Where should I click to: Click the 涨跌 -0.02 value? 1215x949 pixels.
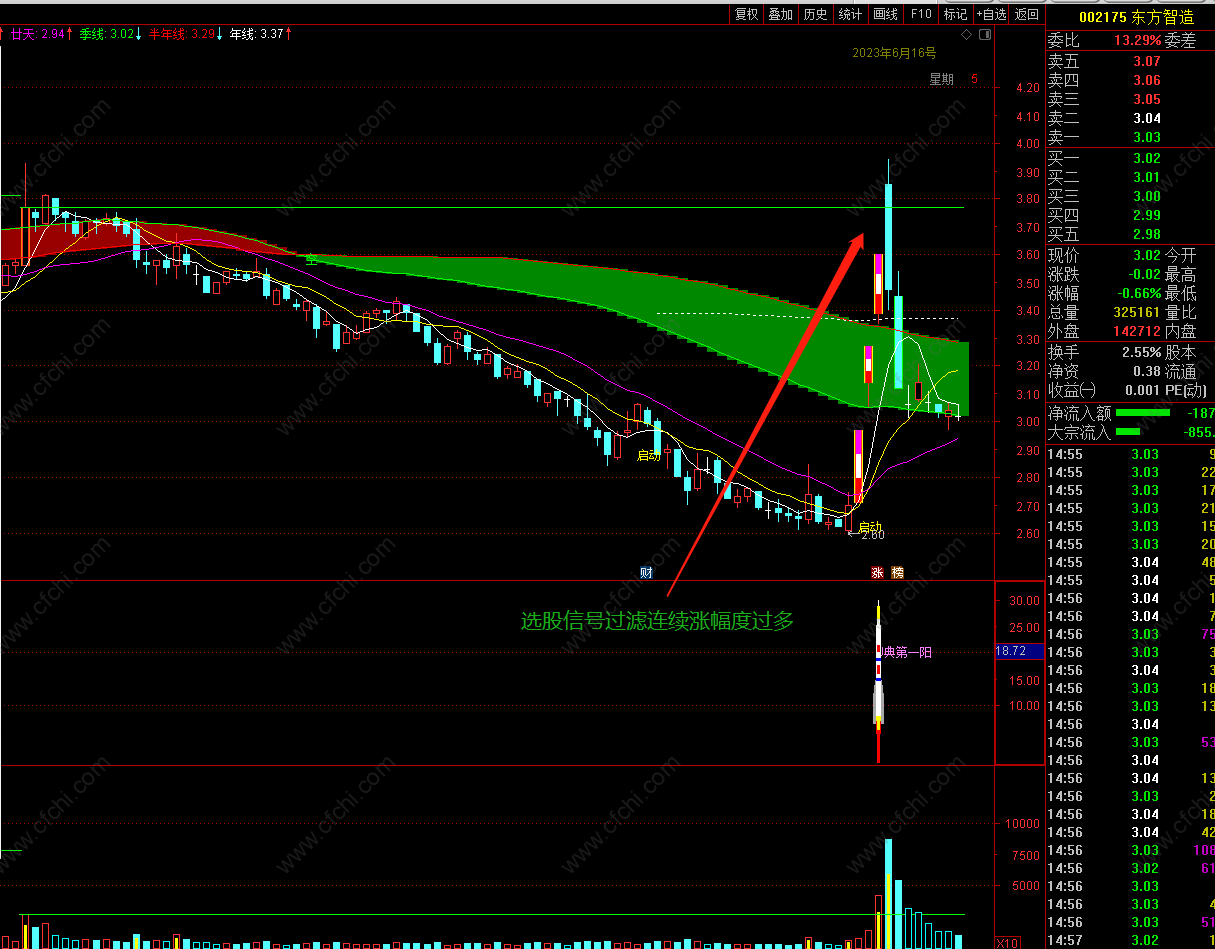[x=1144, y=274]
